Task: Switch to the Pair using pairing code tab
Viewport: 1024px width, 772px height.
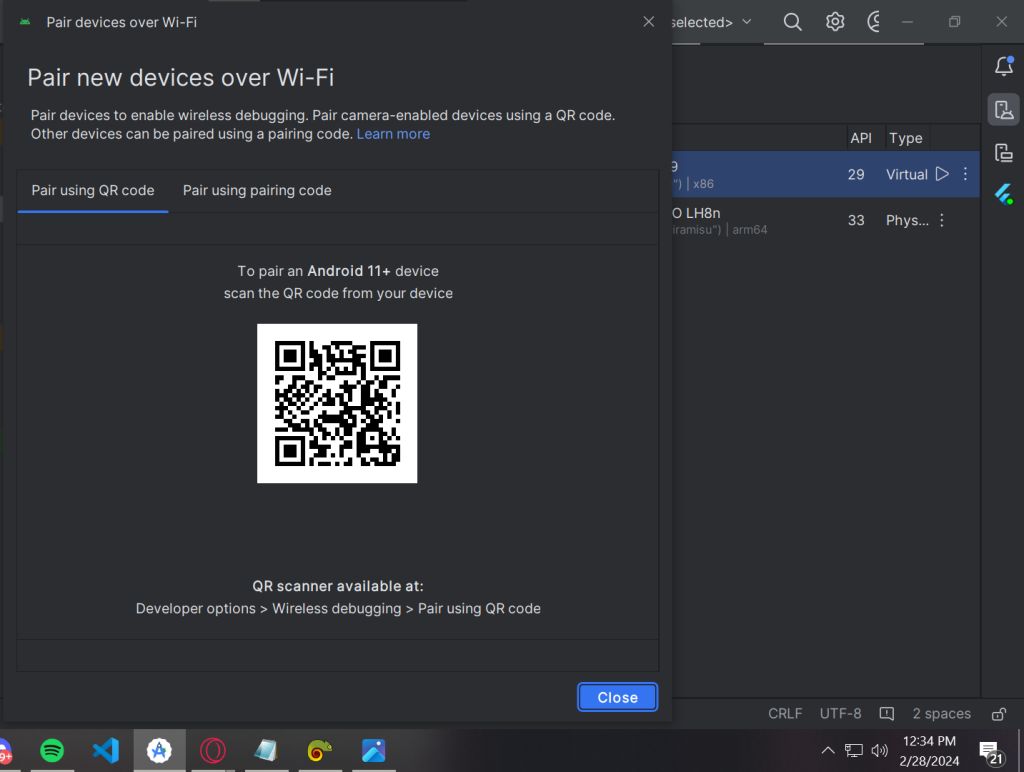Action: 257,191
